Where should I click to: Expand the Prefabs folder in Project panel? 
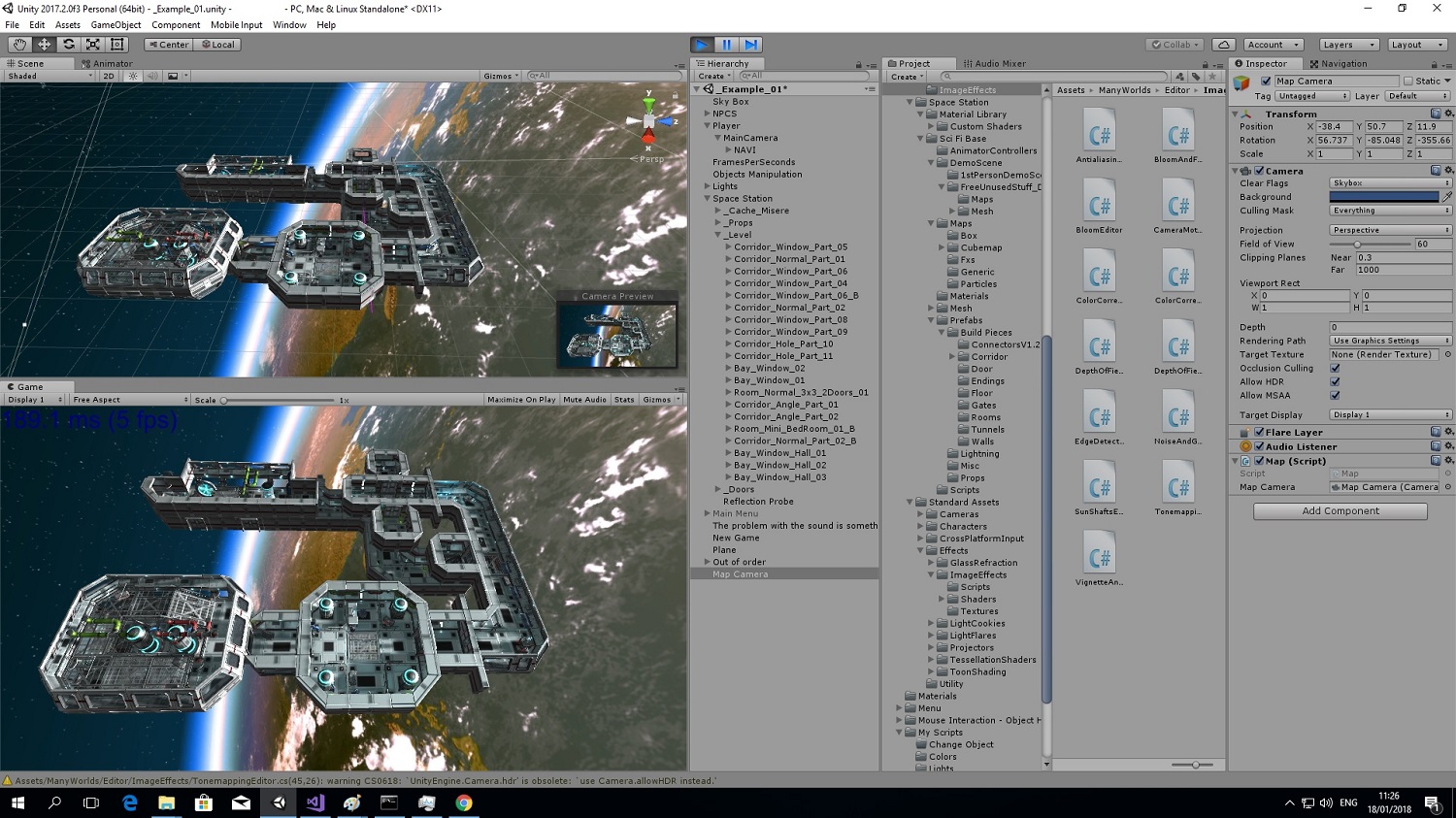tap(930, 320)
